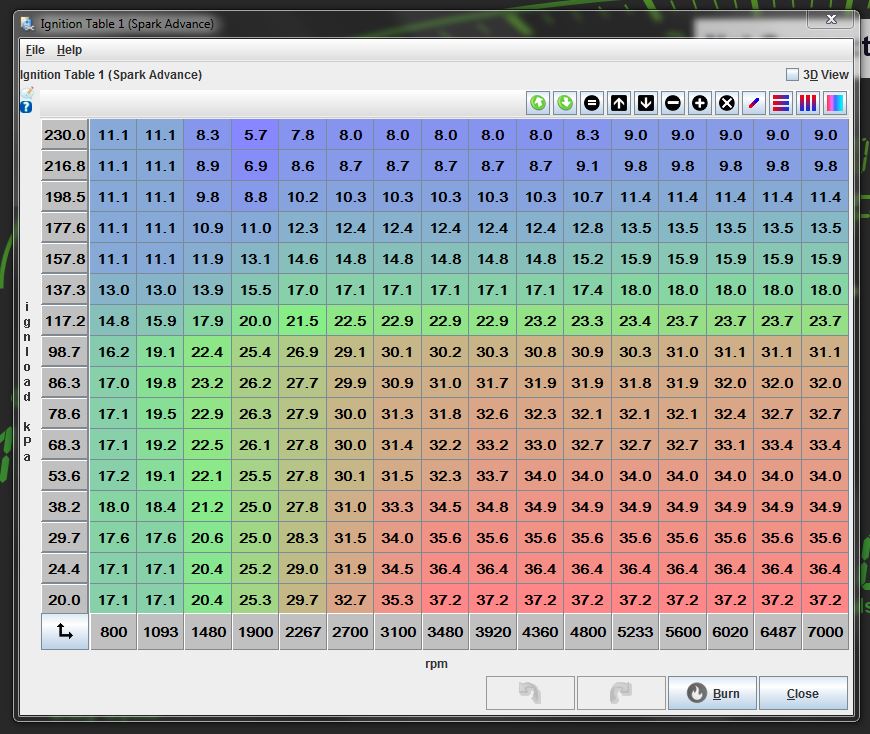Click the blue question mark help icon

26,107
